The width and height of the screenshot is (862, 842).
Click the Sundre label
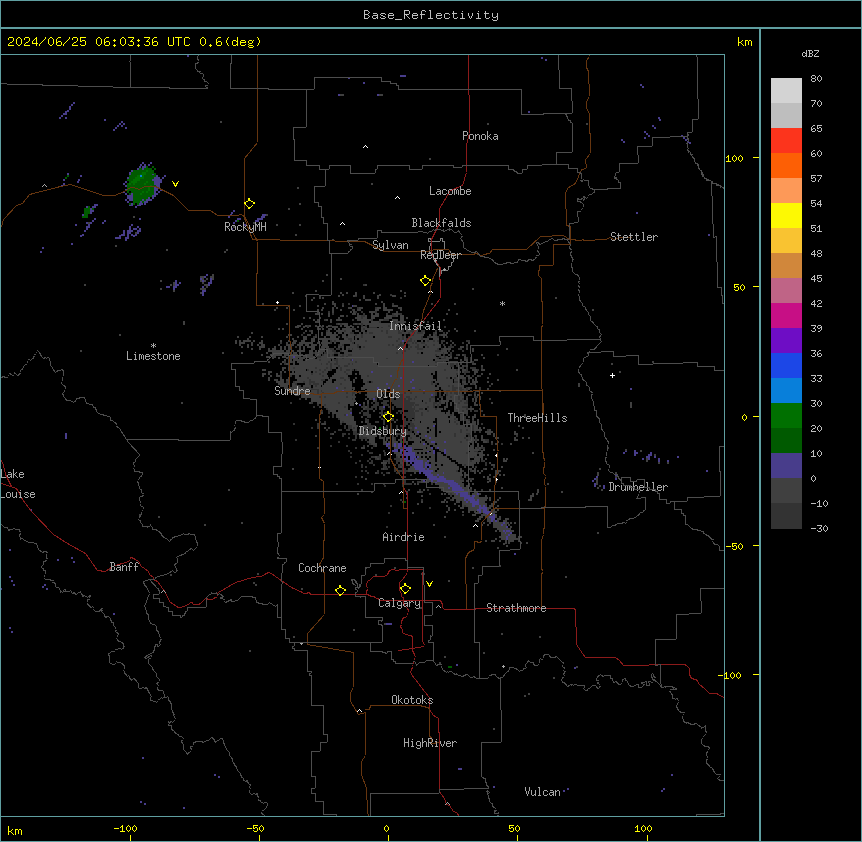pos(292,391)
